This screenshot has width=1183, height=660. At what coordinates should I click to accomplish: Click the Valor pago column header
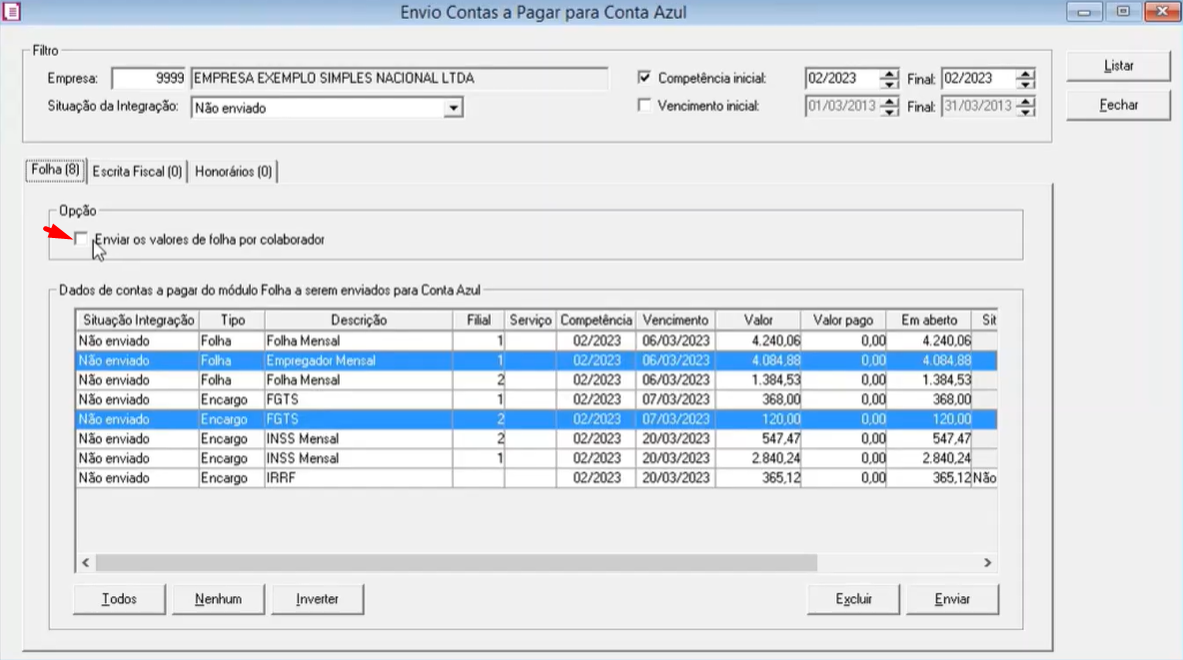click(x=843, y=321)
